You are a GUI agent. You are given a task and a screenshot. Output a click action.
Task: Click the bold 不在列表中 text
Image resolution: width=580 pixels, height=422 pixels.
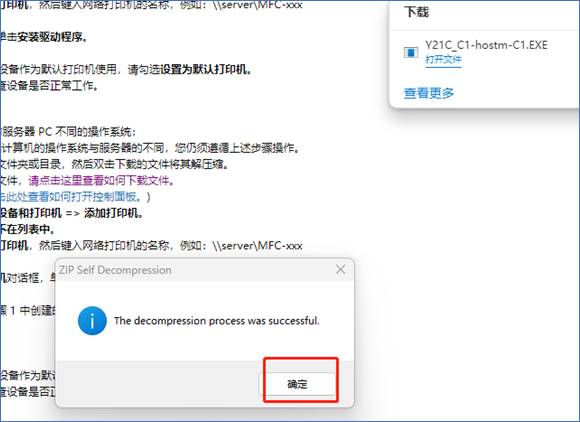pos(27,229)
